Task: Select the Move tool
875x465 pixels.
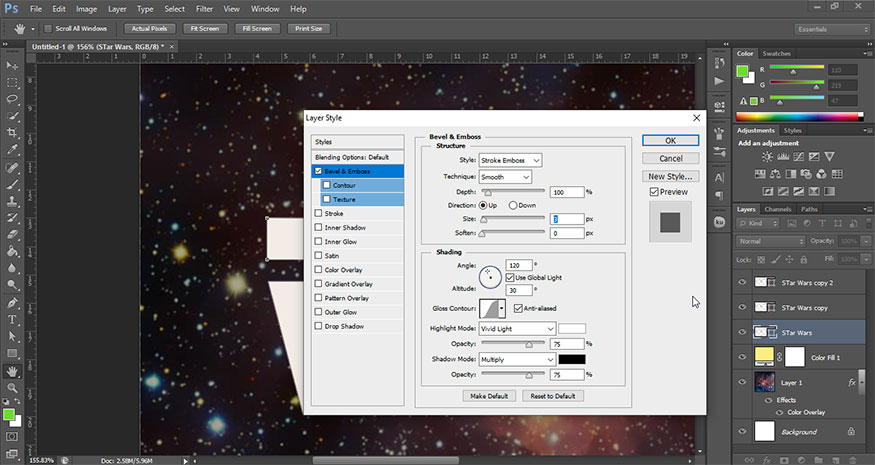Action: tap(12, 66)
